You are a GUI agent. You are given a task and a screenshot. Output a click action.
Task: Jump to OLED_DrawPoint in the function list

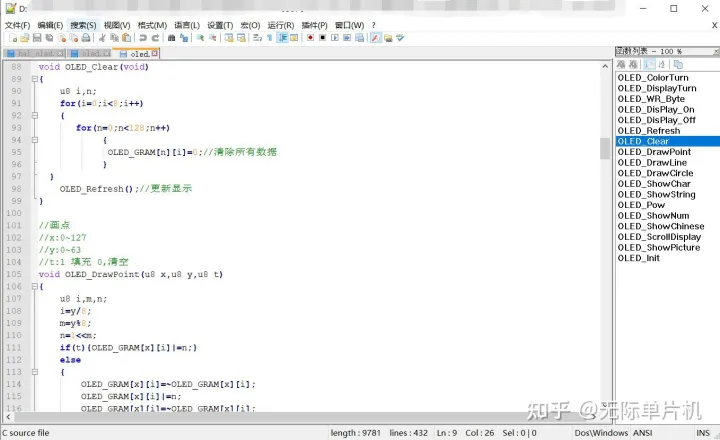654,152
